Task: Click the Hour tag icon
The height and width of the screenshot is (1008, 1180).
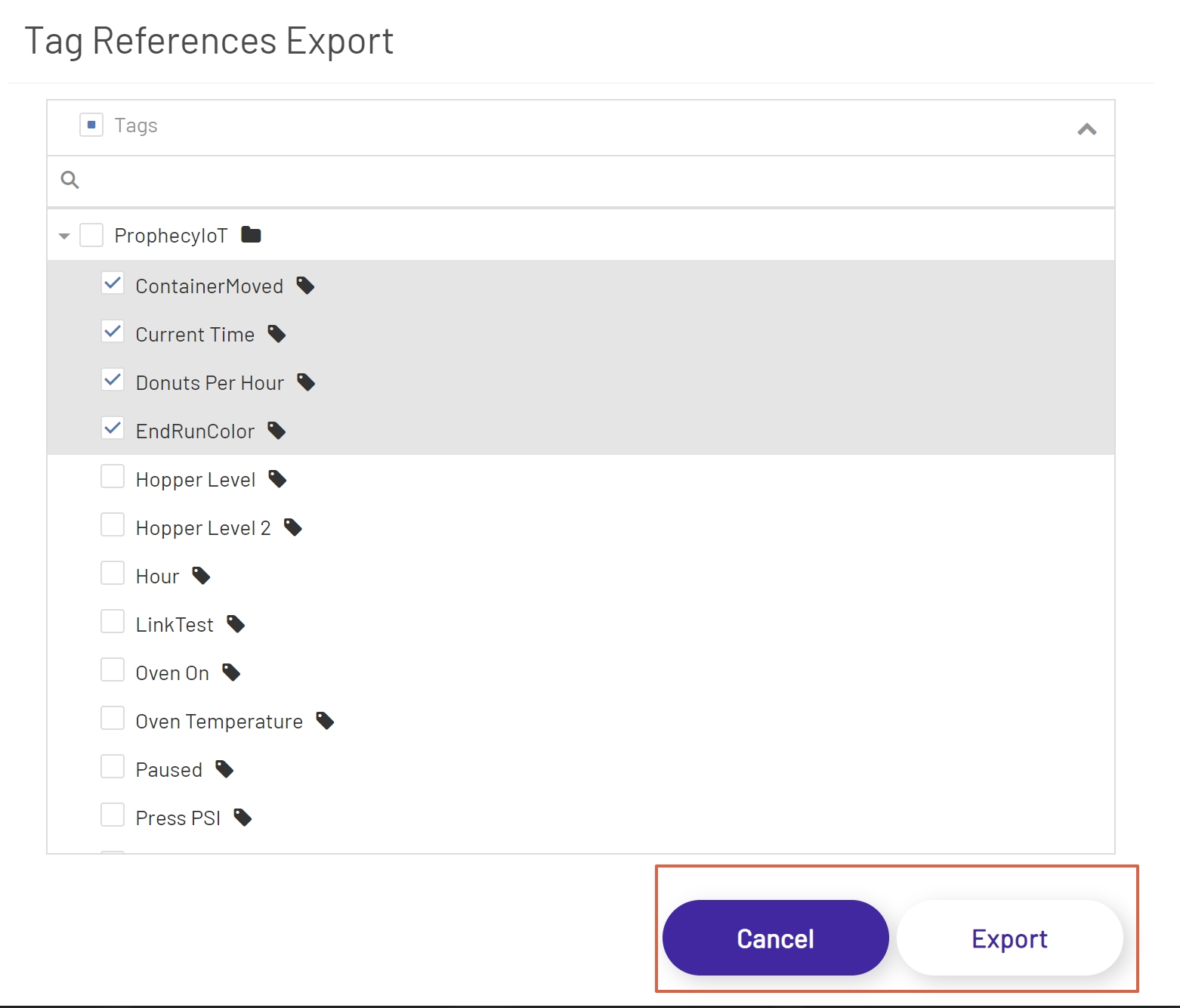Action: [201, 575]
